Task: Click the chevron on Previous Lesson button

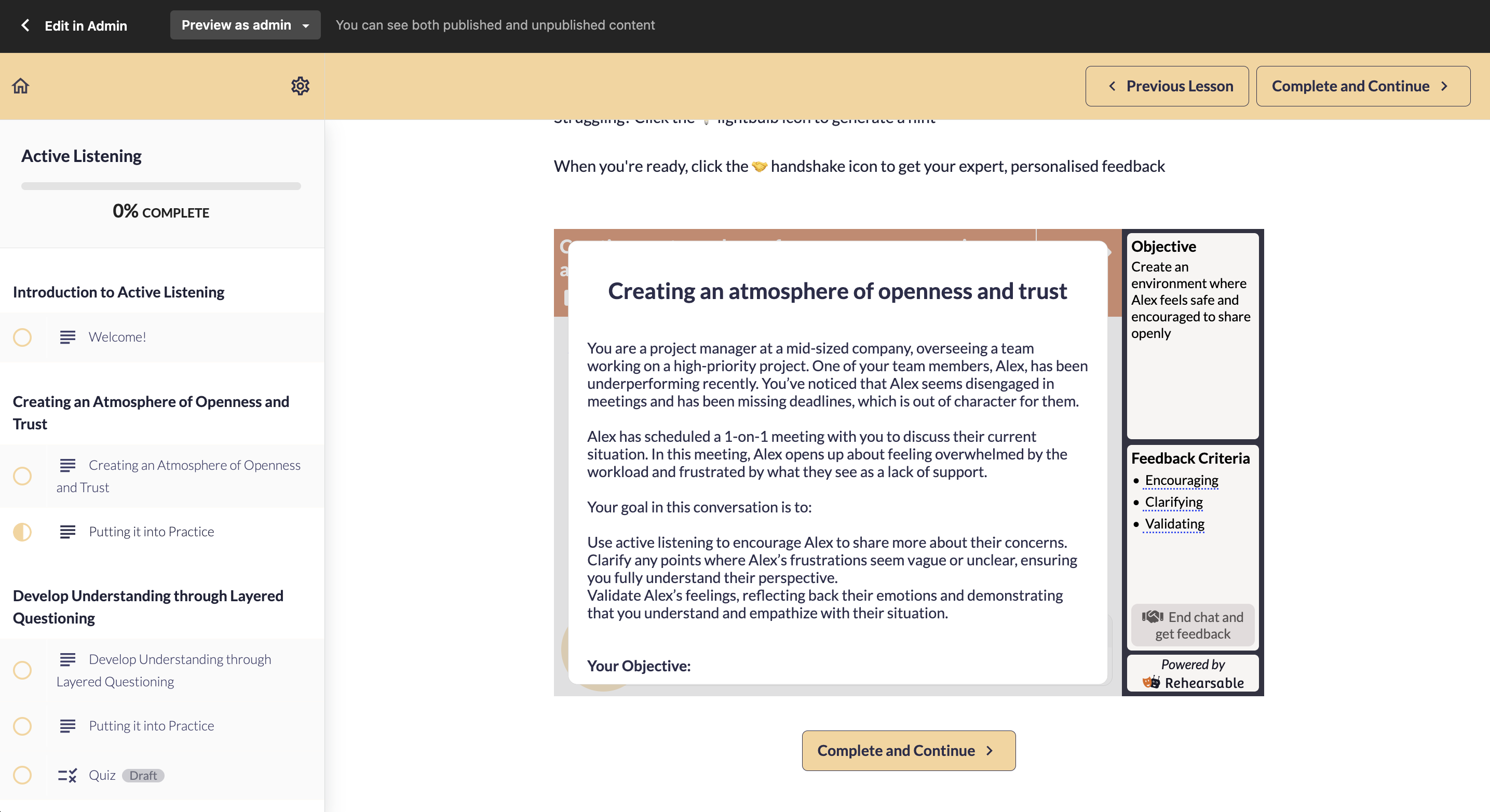Action: point(1112,86)
